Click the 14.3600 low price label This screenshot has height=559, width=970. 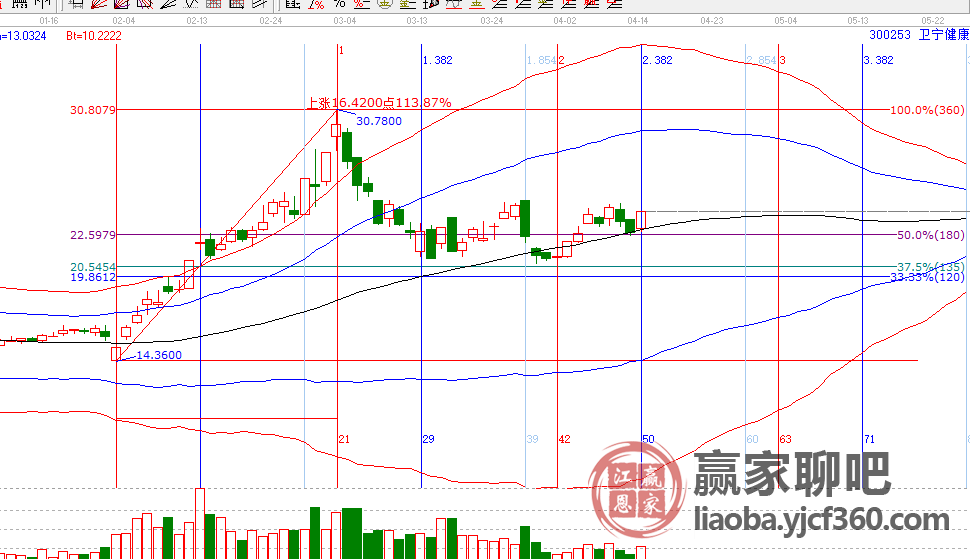click(x=159, y=355)
